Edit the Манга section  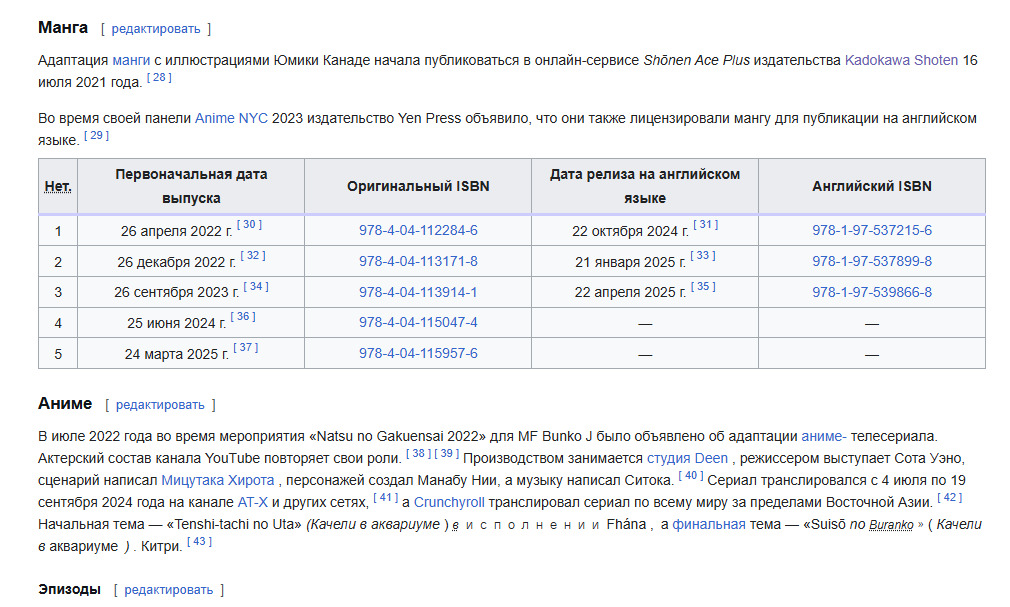[155, 29]
